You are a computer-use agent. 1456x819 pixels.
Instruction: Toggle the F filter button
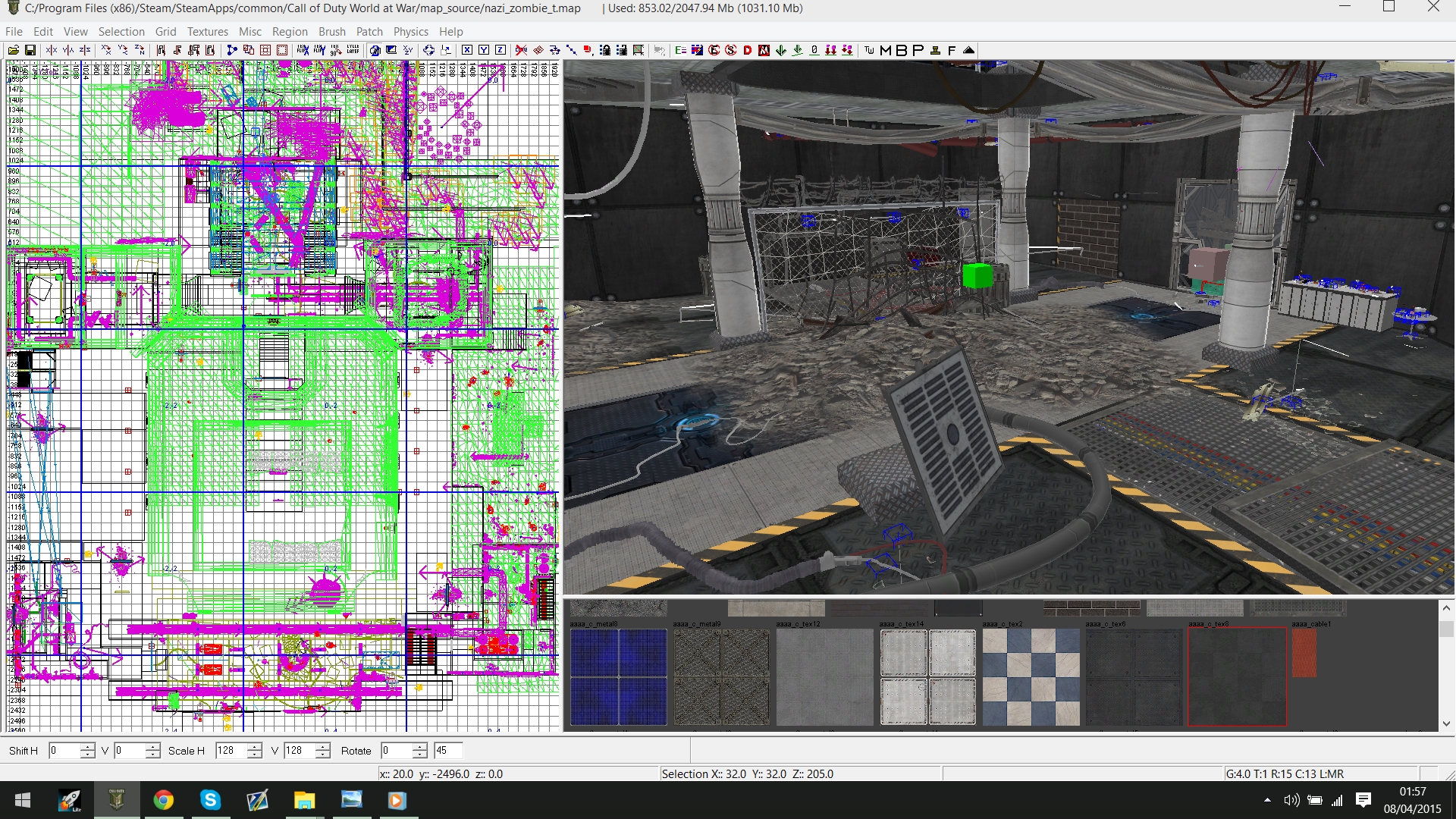tap(952, 50)
